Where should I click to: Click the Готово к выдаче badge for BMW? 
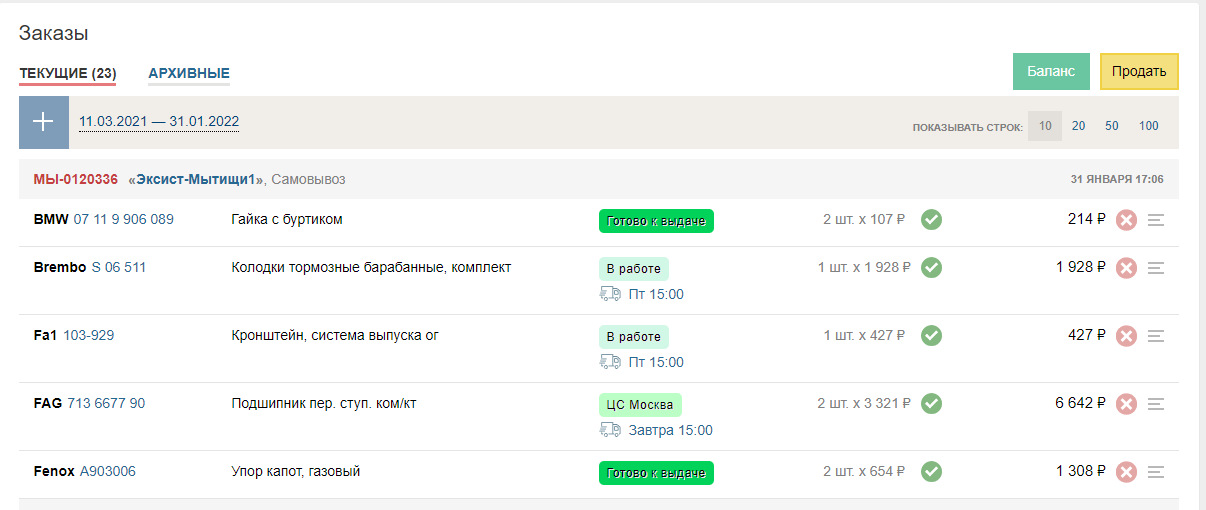click(656, 220)
